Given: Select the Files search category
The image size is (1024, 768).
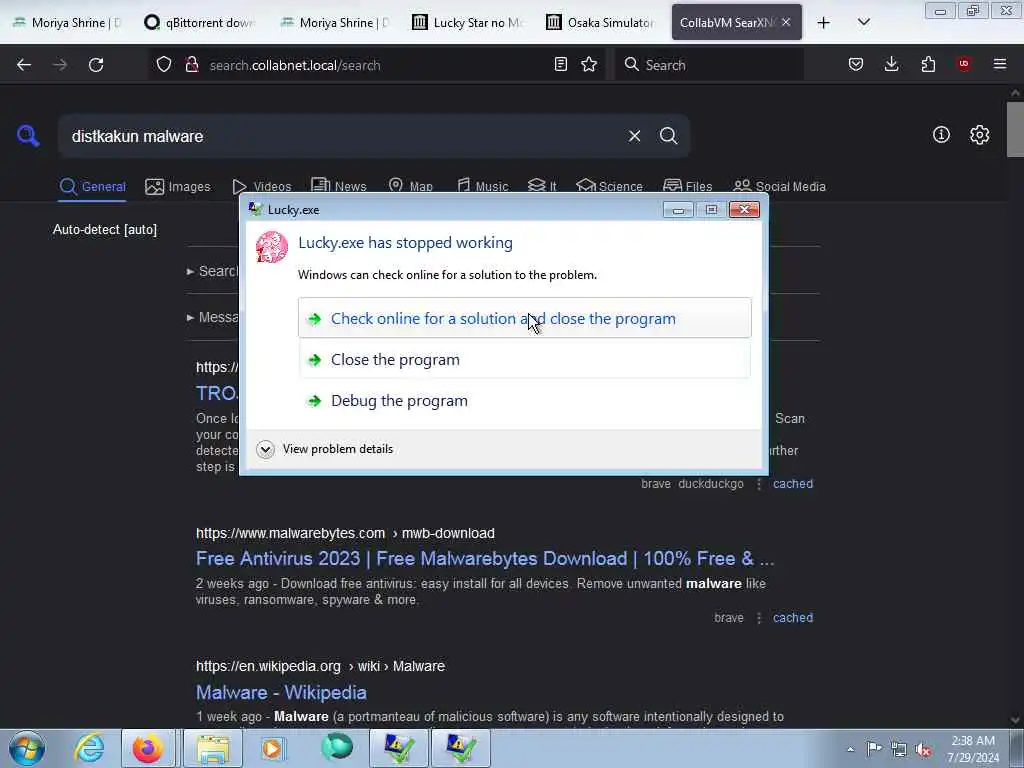Looking at the screenshot, I should pyautogui.click(x=688, y=186).
